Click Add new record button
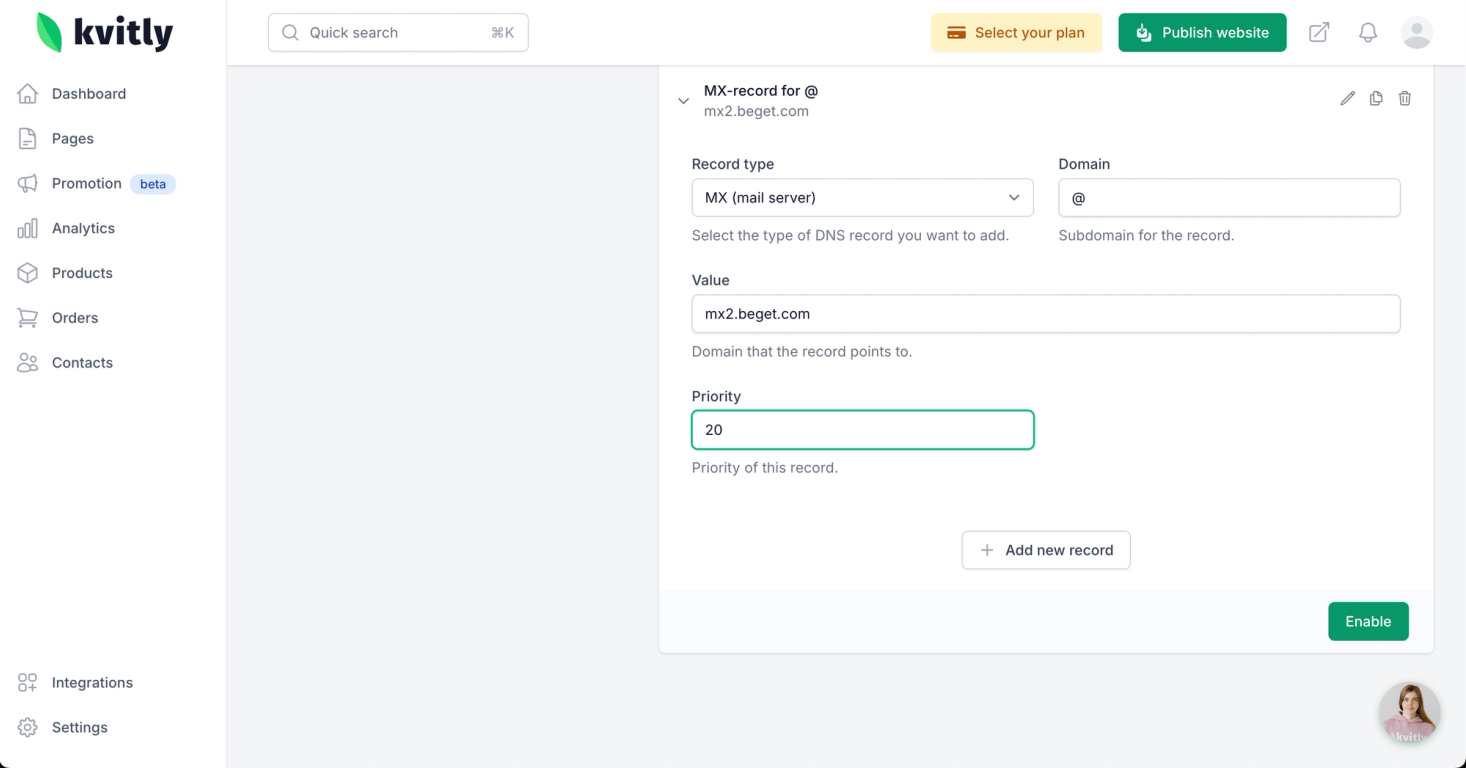 [x=1046, y=550]
